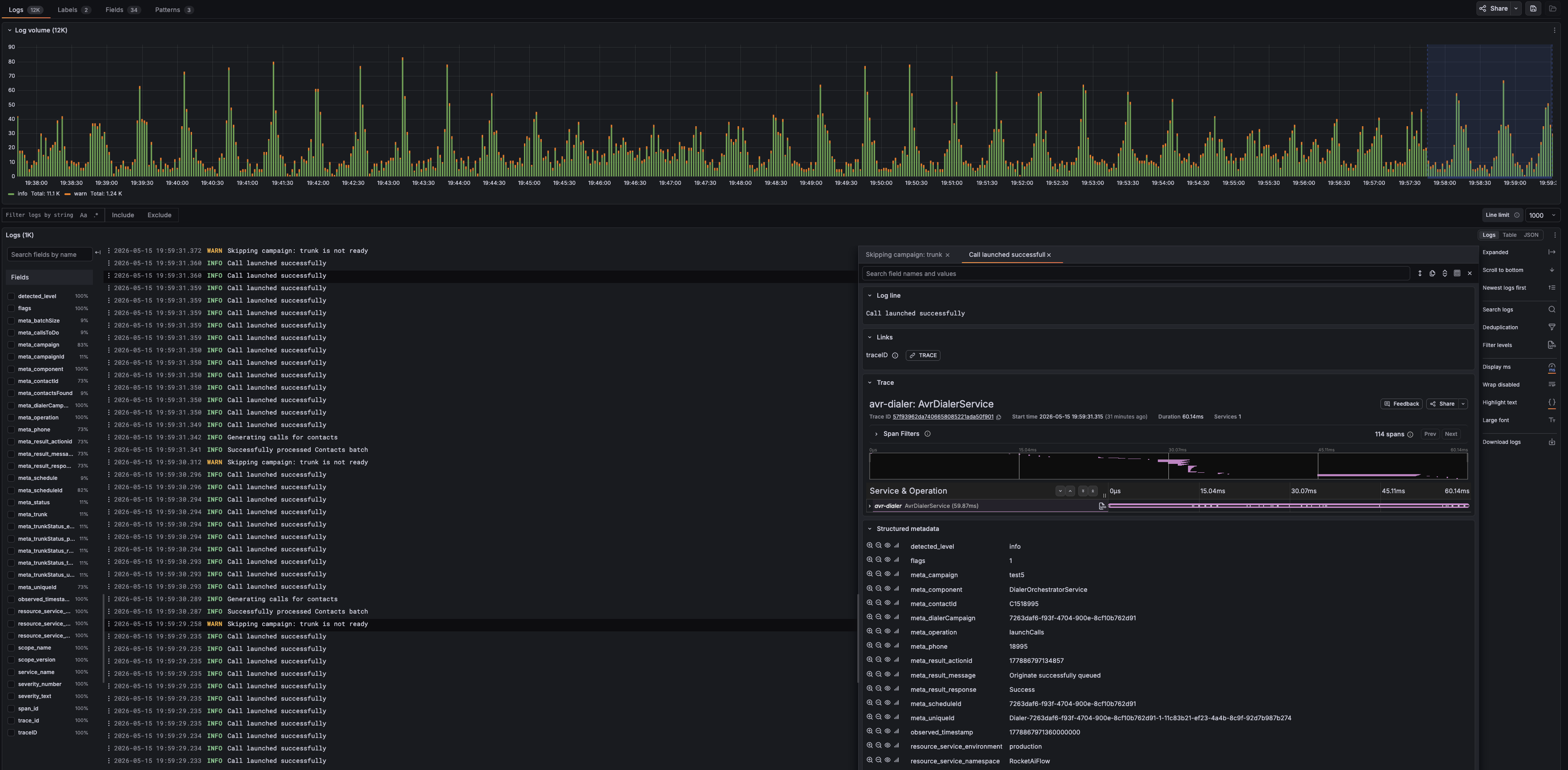Screen dimensions: 1568x770
Task: Expand avr-dialer AvrDialerService span row
Action: (870, 506)
